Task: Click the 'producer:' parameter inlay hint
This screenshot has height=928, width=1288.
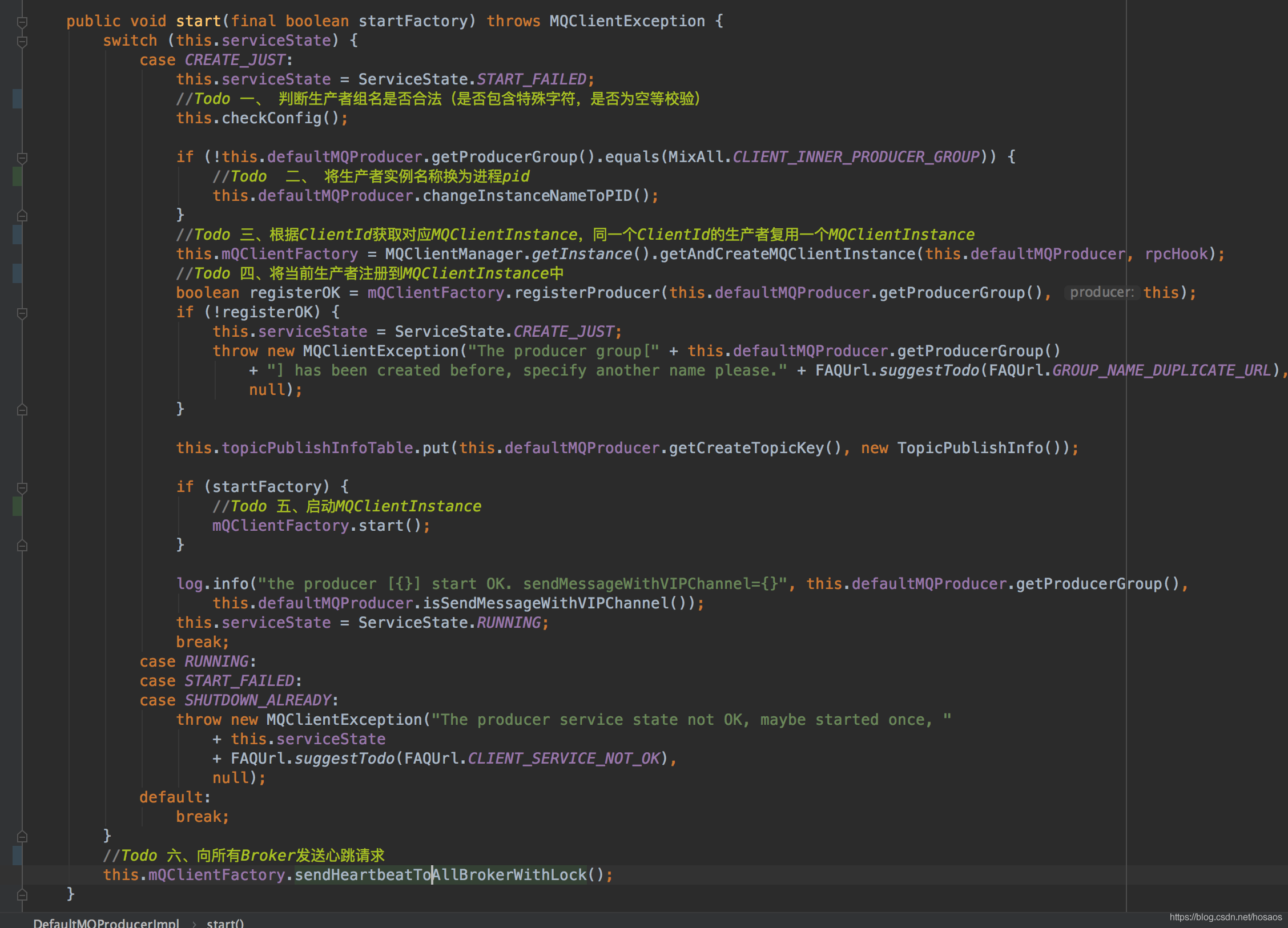Action: pos(1101,293)
